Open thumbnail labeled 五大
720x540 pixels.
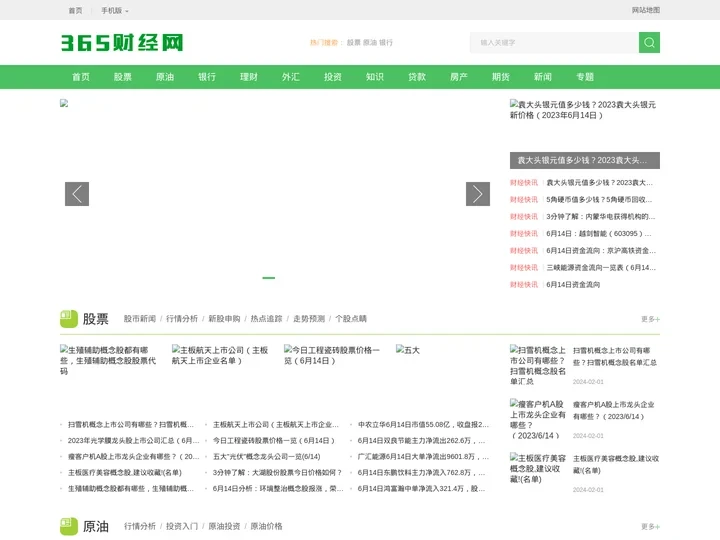click(x=408, y=350)
